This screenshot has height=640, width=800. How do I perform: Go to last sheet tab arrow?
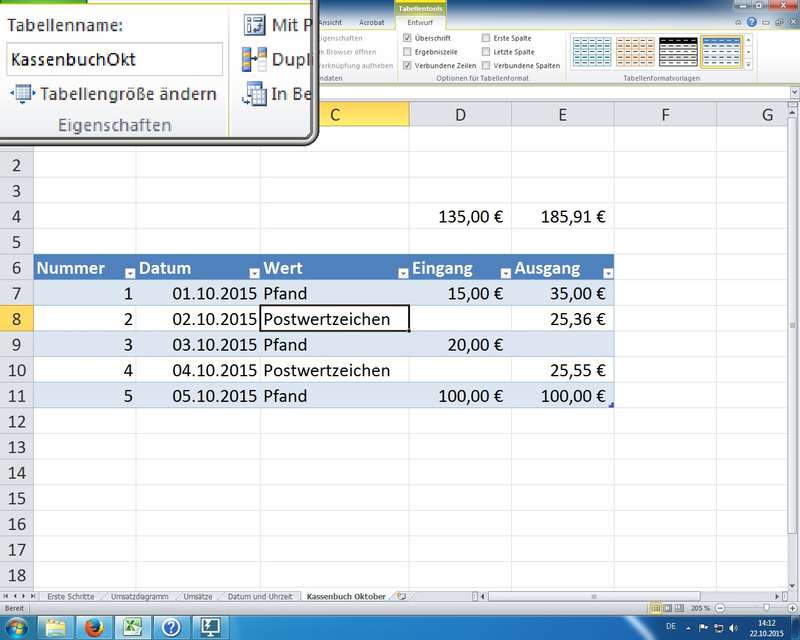(33, 596)
